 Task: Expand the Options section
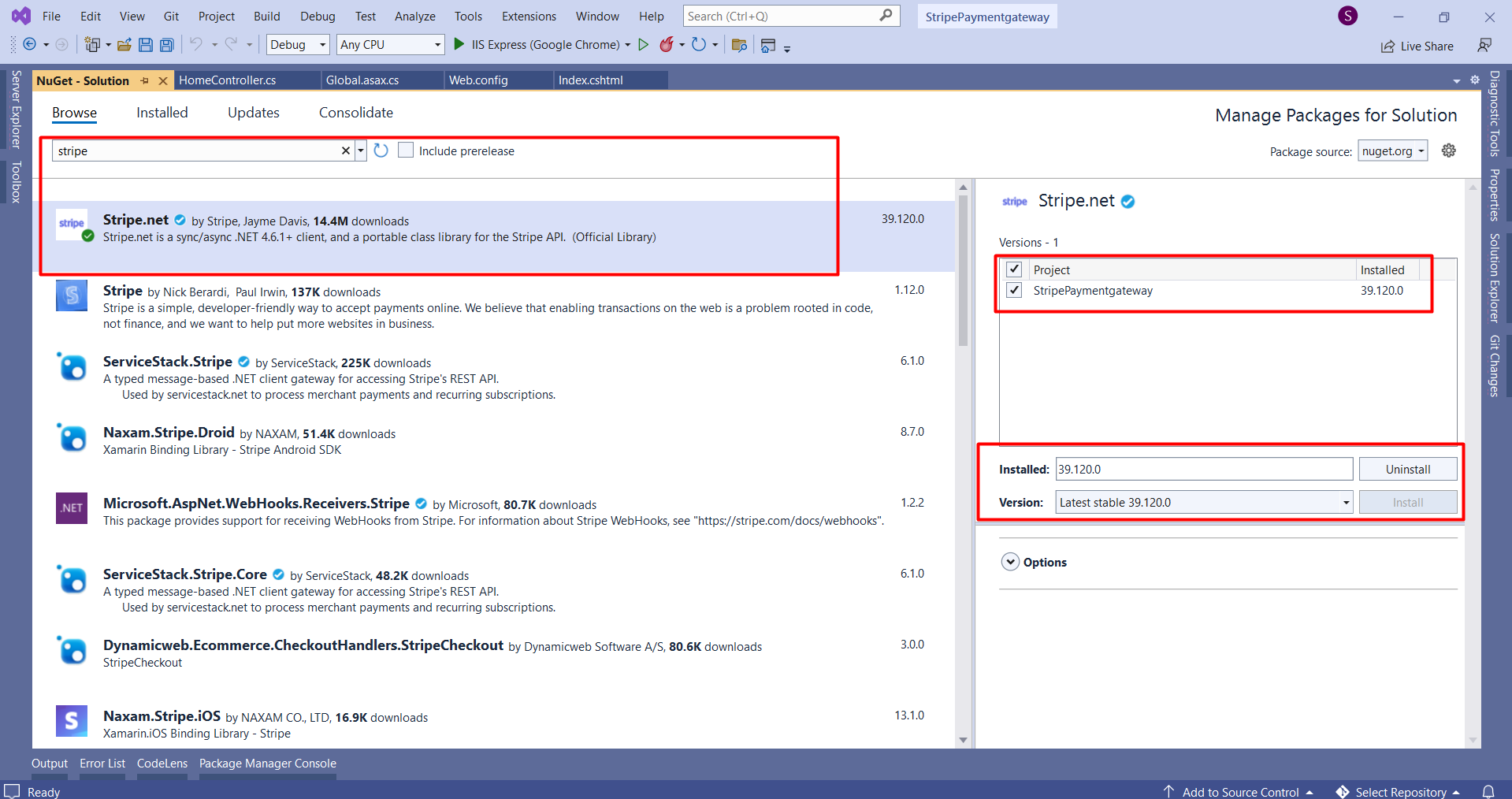(x=1010, y=562)
